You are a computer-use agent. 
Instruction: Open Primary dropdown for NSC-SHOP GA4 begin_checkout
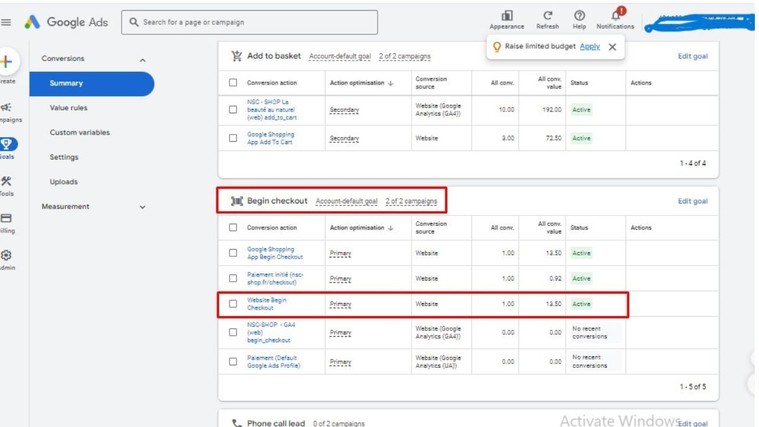(340, 333)
